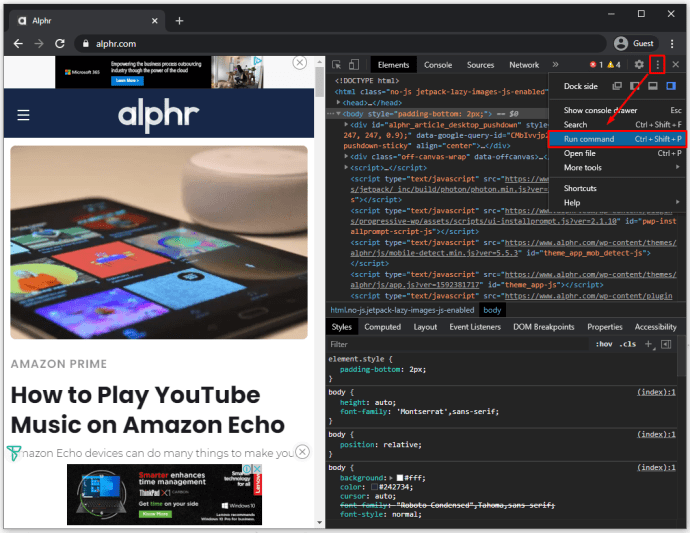690x533 pixels.
Task: Dock DevTools to right side
Action: [671, 86]
